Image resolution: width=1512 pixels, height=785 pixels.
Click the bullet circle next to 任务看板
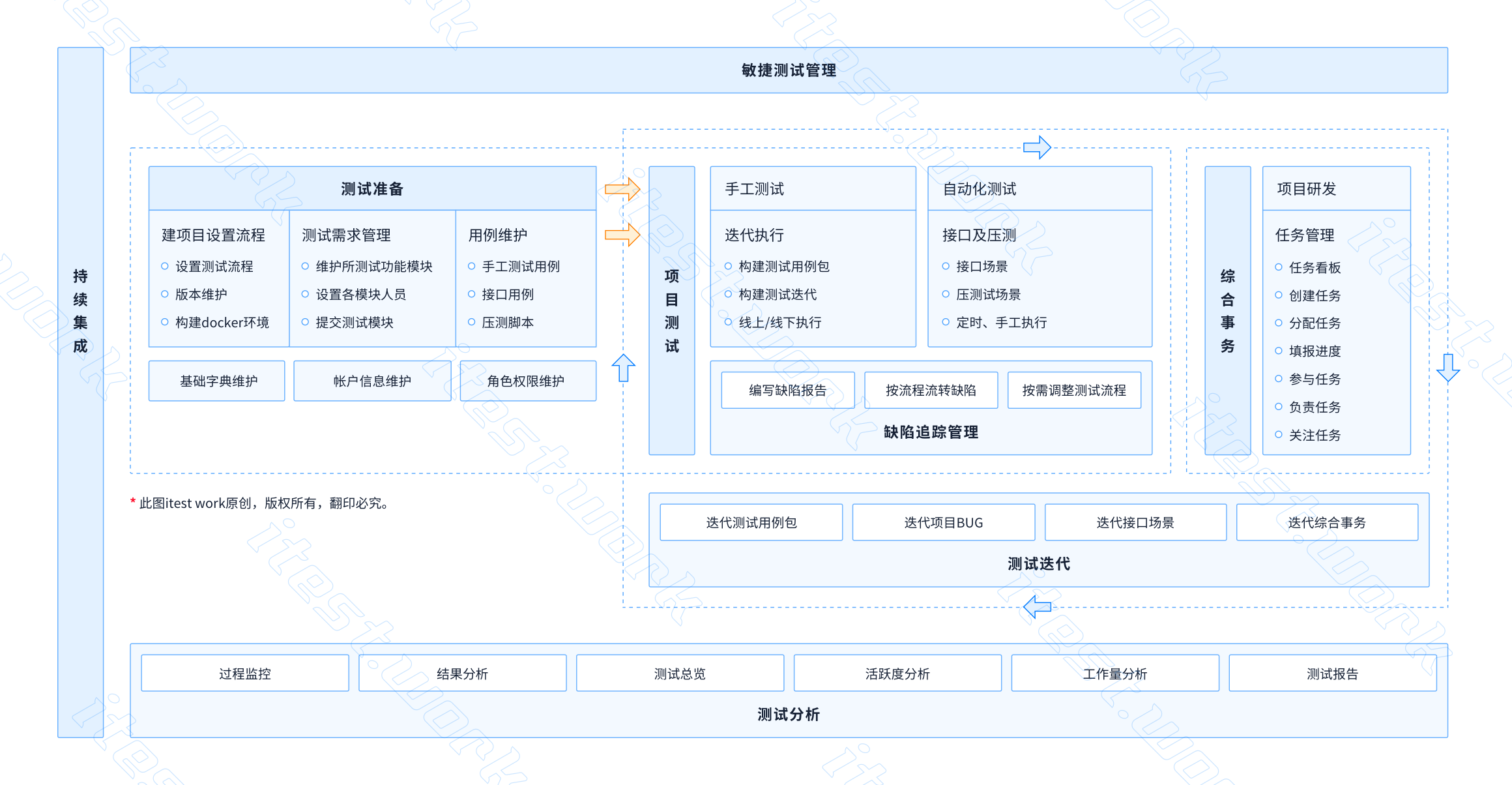pyautogui.click(x=1279, y=267)
